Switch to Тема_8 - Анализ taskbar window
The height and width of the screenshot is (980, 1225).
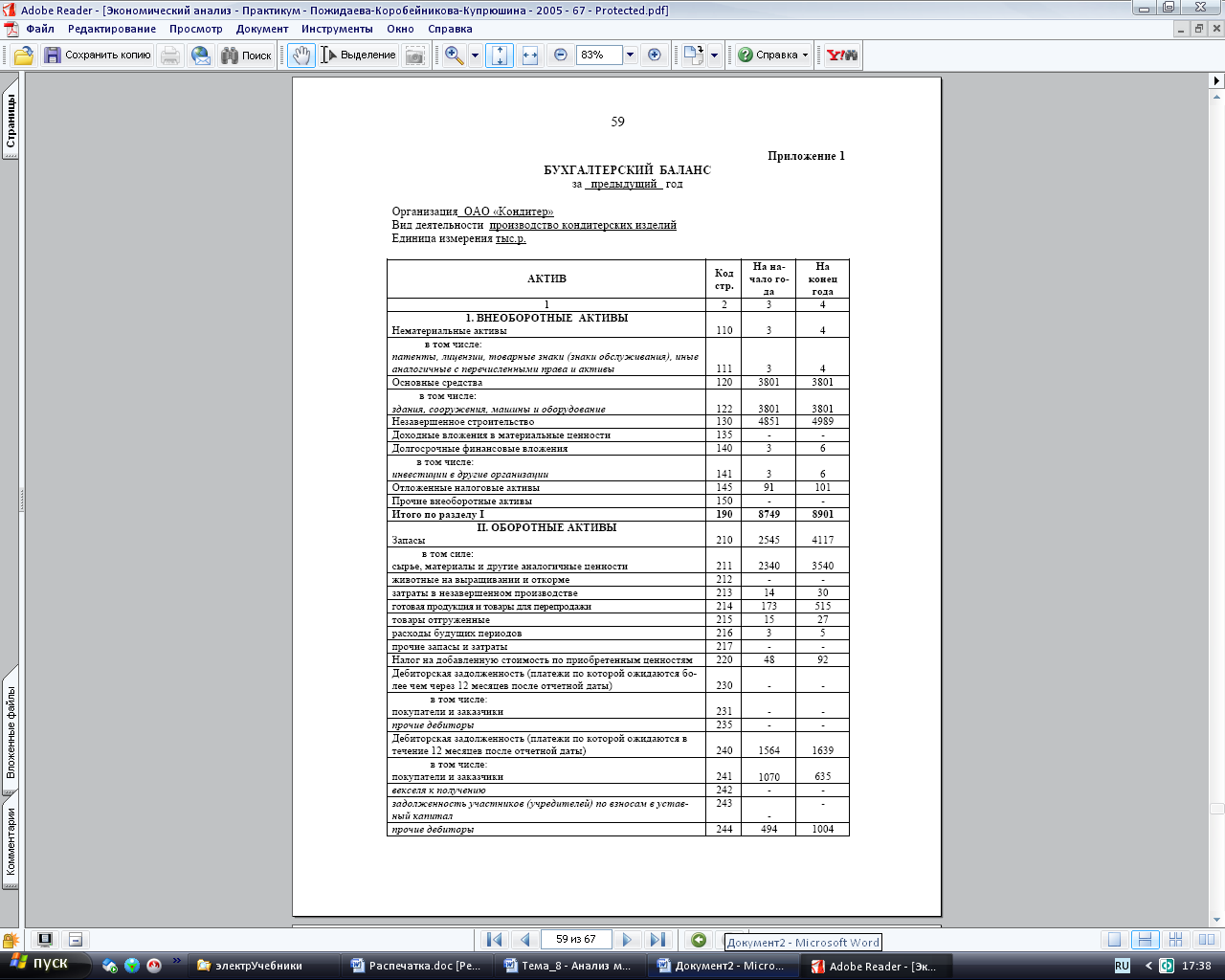pyautogui.click(x=572, y=966)
